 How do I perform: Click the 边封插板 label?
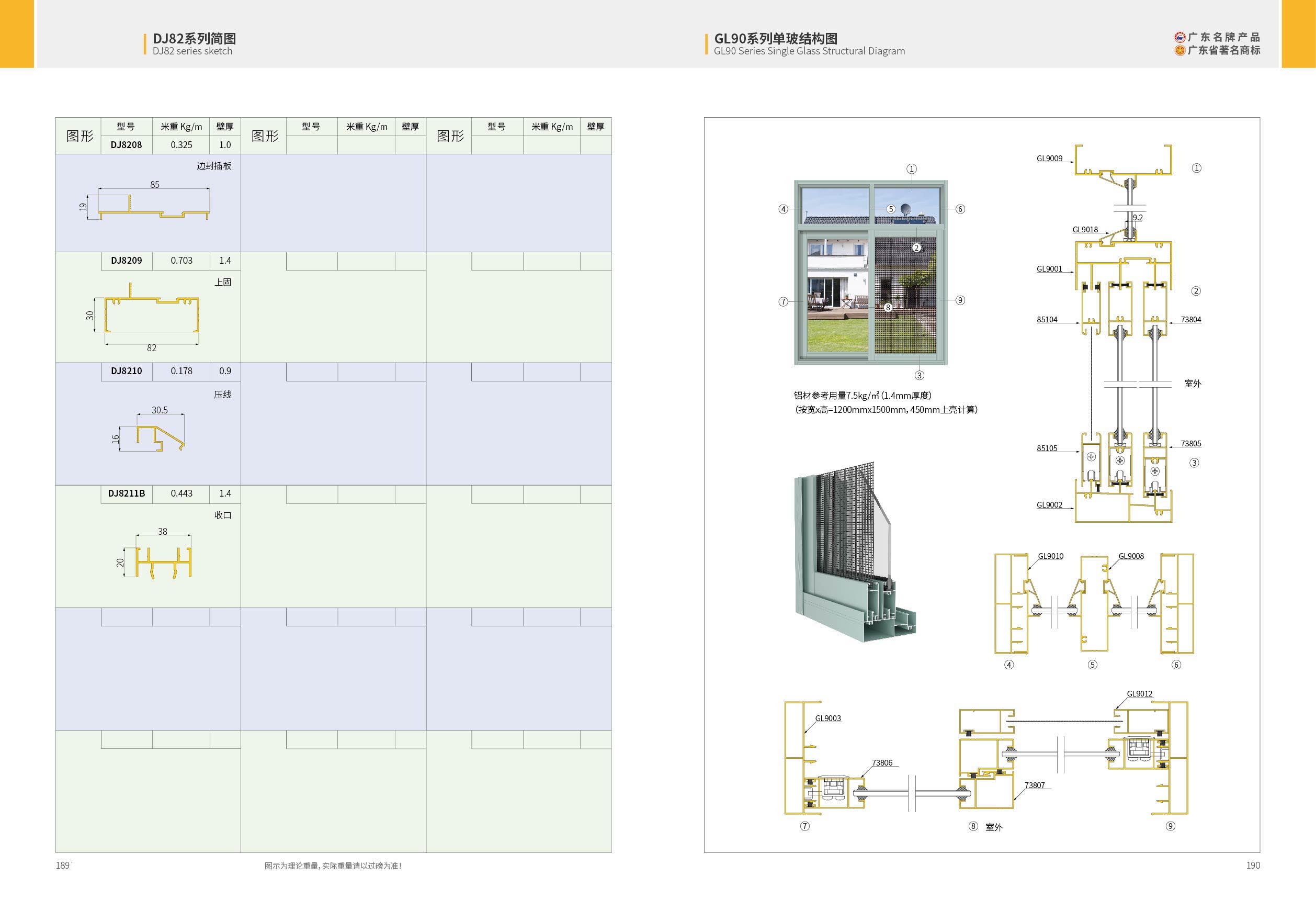pos(214,166)
